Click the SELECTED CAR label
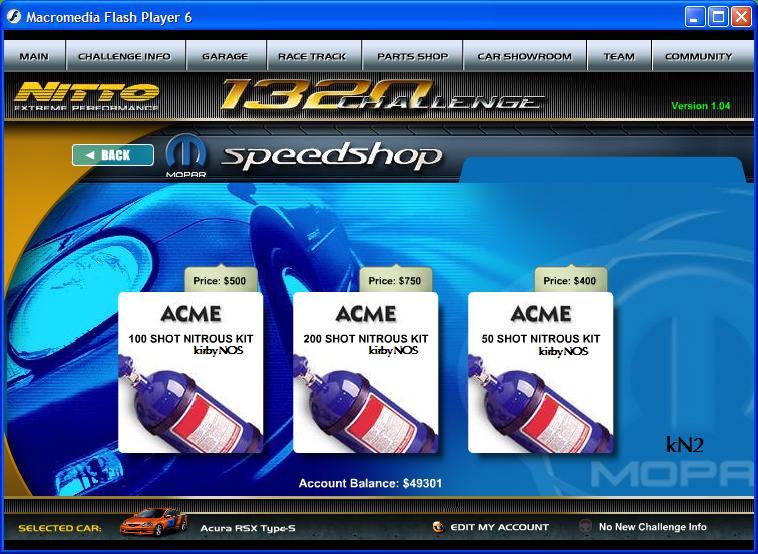This screenshot has height=554, width=758. point(60,528)
